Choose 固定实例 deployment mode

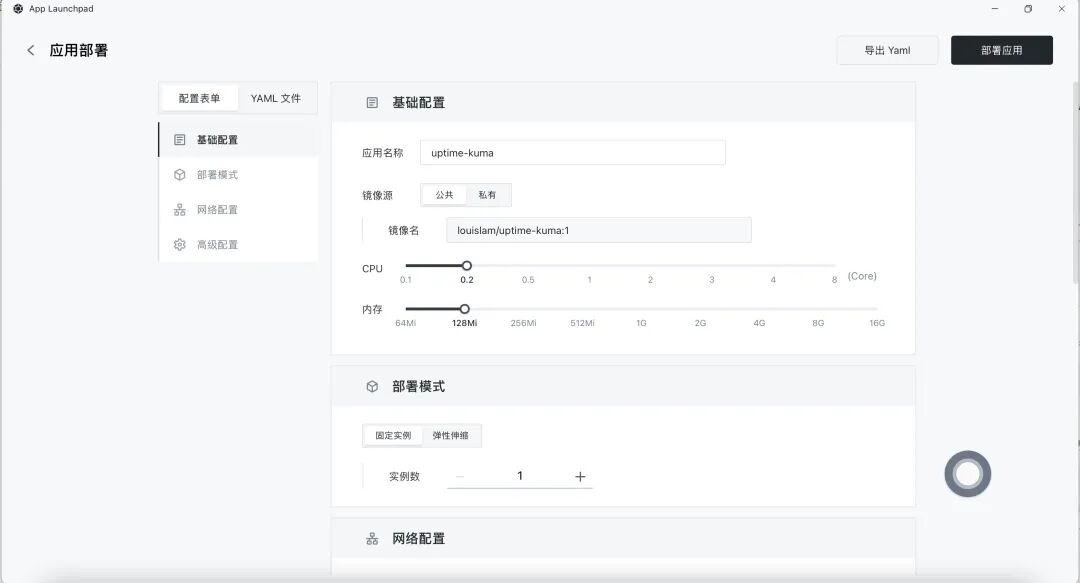coord(393,436)
